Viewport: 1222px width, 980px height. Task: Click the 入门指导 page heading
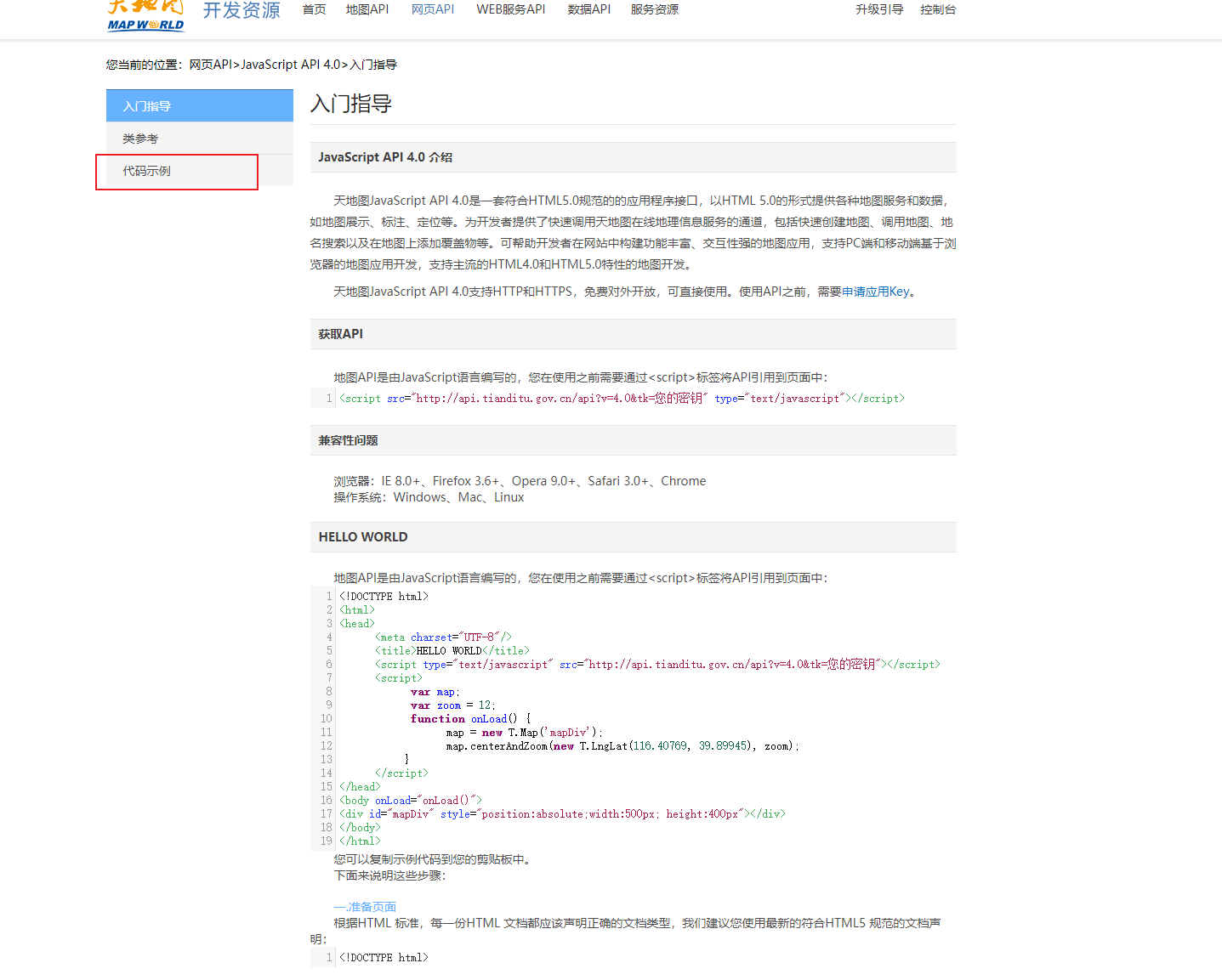351,104
